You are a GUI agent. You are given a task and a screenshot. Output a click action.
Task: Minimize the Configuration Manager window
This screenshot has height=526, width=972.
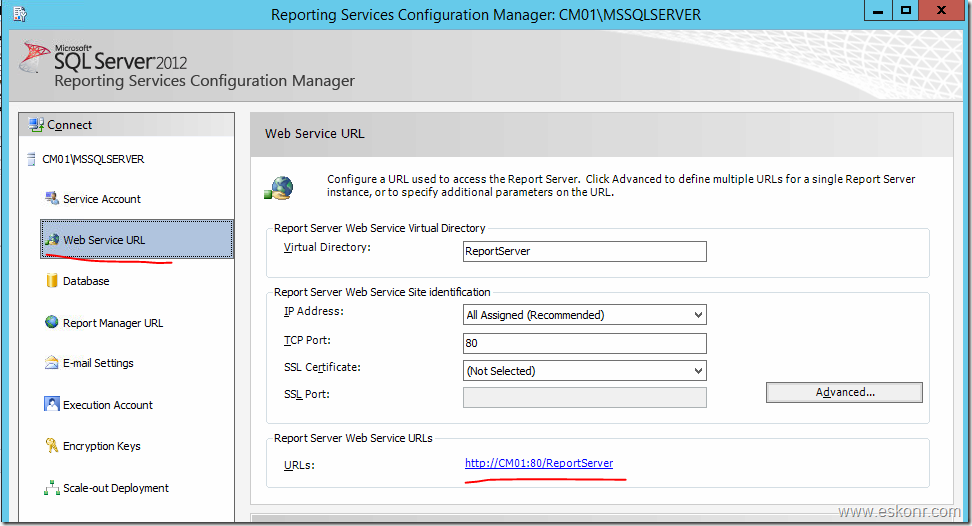coord(878,11)
